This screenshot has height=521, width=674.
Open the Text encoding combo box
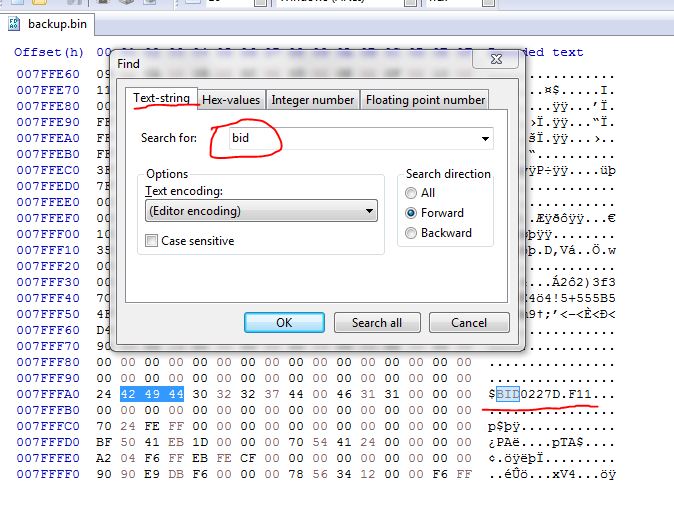click(x=261, y=211)
